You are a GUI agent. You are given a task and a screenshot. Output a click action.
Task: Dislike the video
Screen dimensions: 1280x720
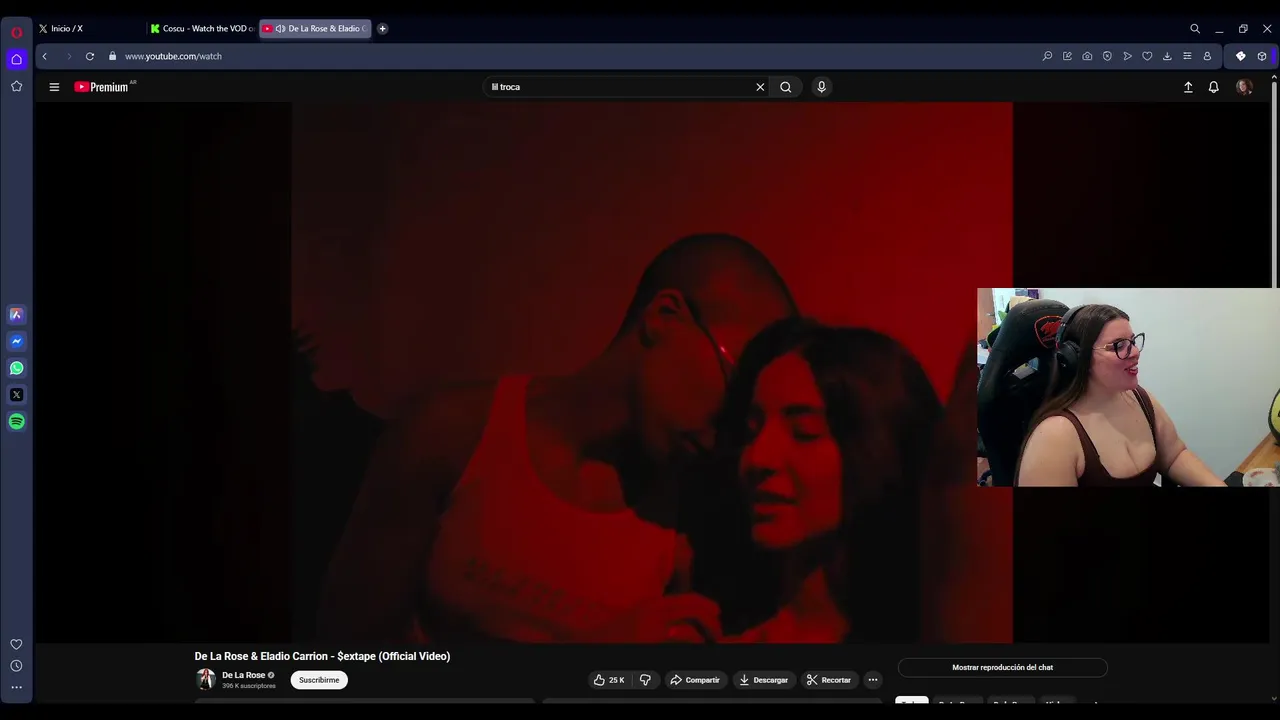(x=645, y=680)
